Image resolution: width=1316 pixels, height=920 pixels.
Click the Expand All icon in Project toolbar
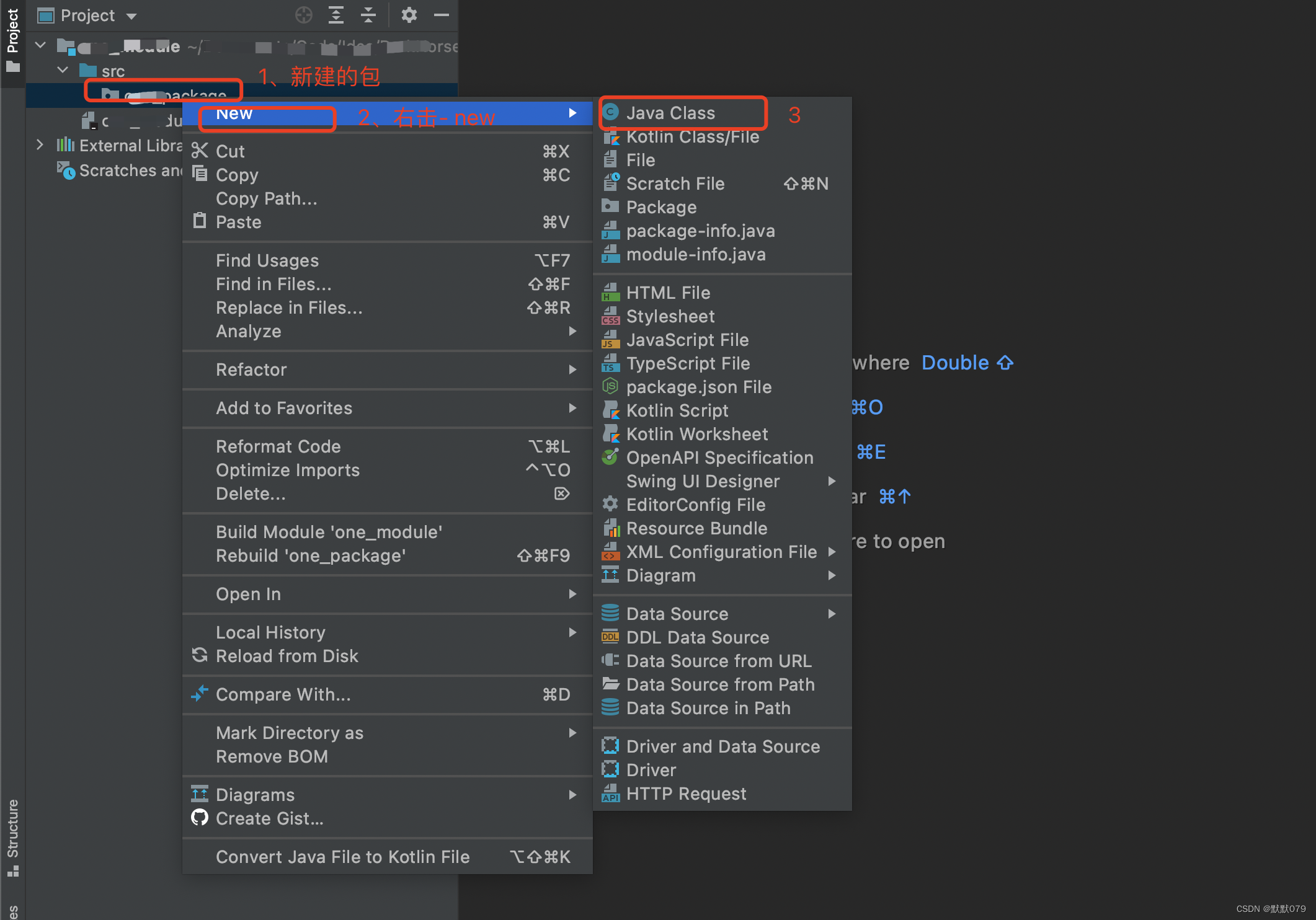(x=336, y=15)
